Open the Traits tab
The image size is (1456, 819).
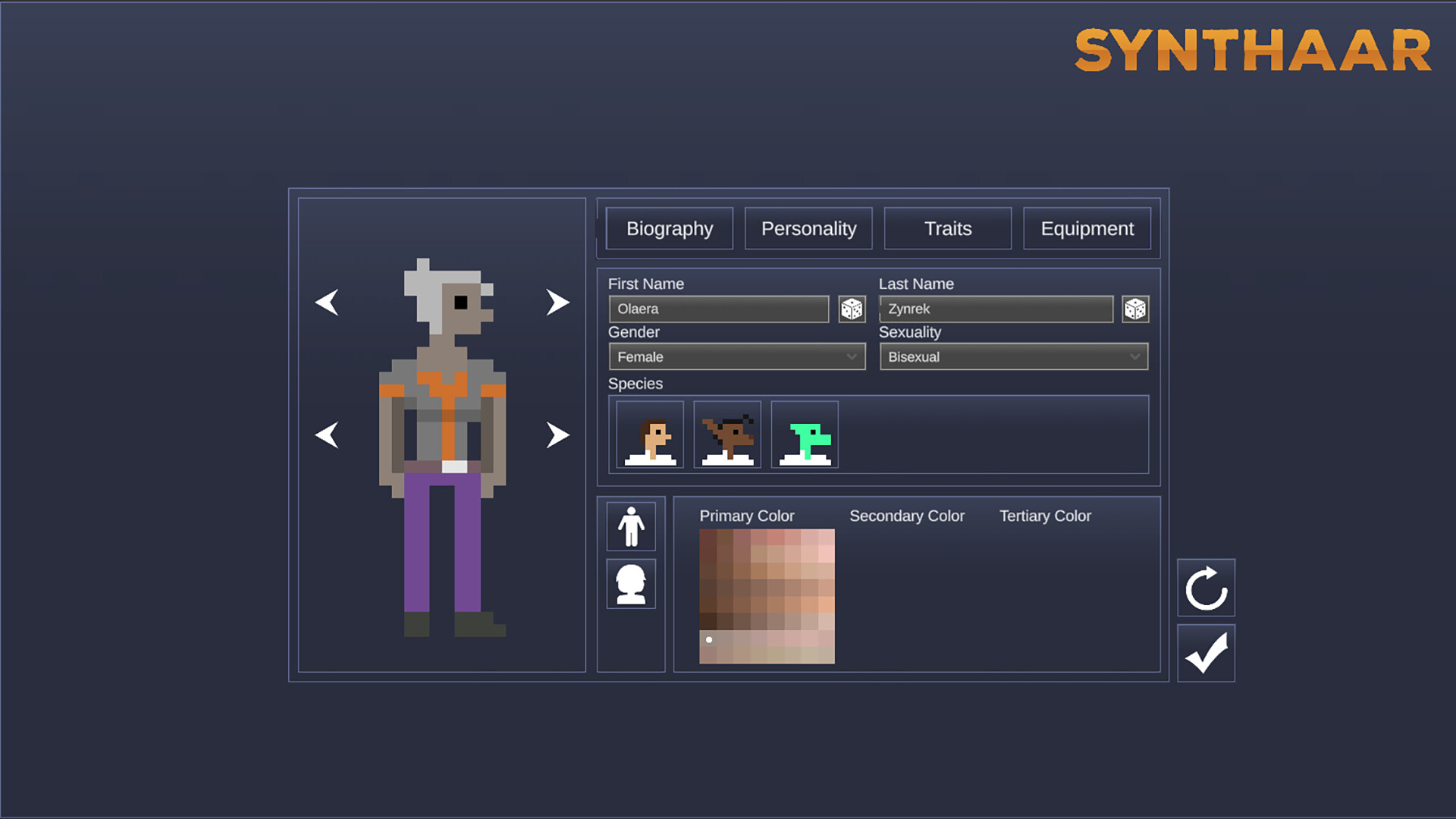point(947,228)
